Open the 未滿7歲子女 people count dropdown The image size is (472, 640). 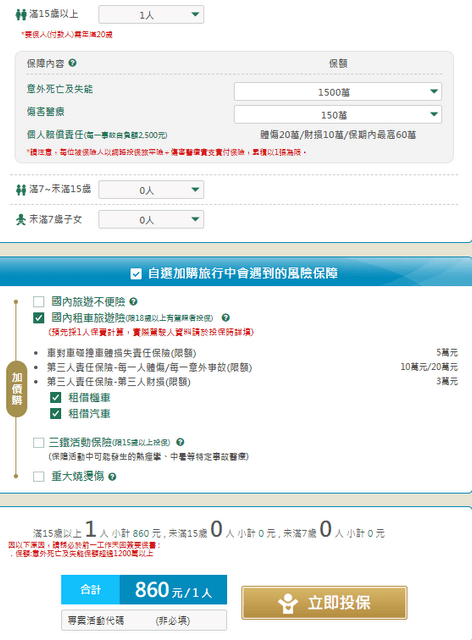[x=151, y=220]
